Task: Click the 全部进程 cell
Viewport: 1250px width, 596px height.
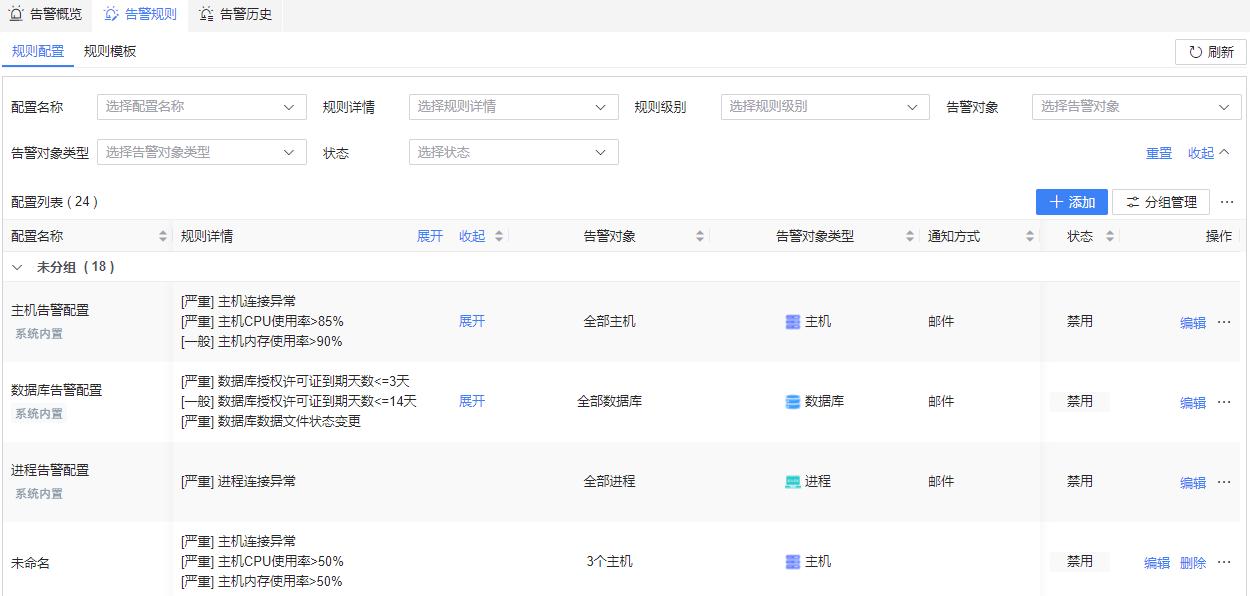Action: (x=610, y=482)
